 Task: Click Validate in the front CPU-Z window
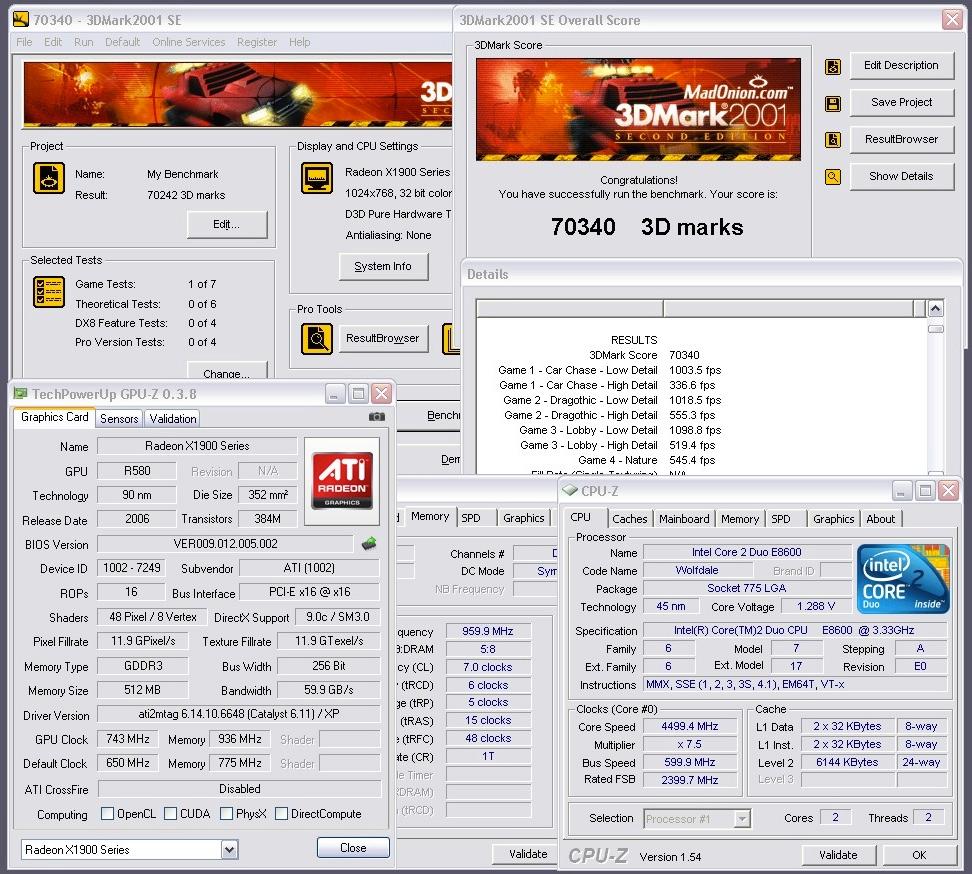point(838,855)
